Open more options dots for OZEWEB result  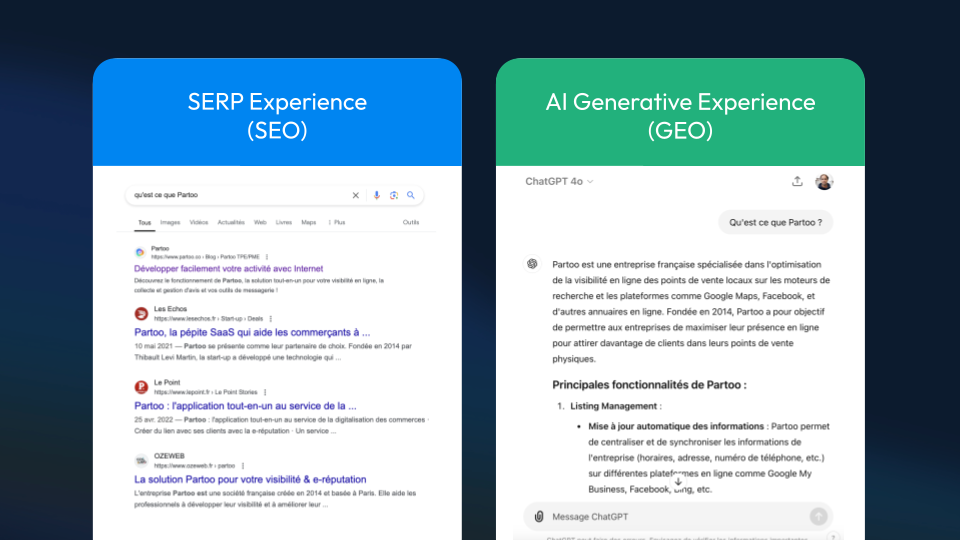243,466
